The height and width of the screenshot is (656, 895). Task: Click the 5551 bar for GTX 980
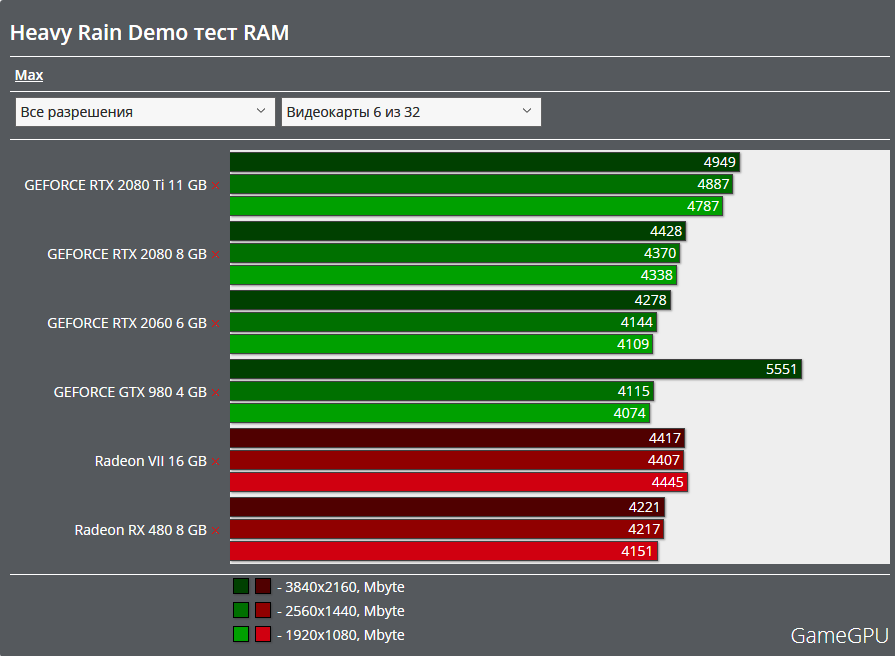[x=515, y=369]
